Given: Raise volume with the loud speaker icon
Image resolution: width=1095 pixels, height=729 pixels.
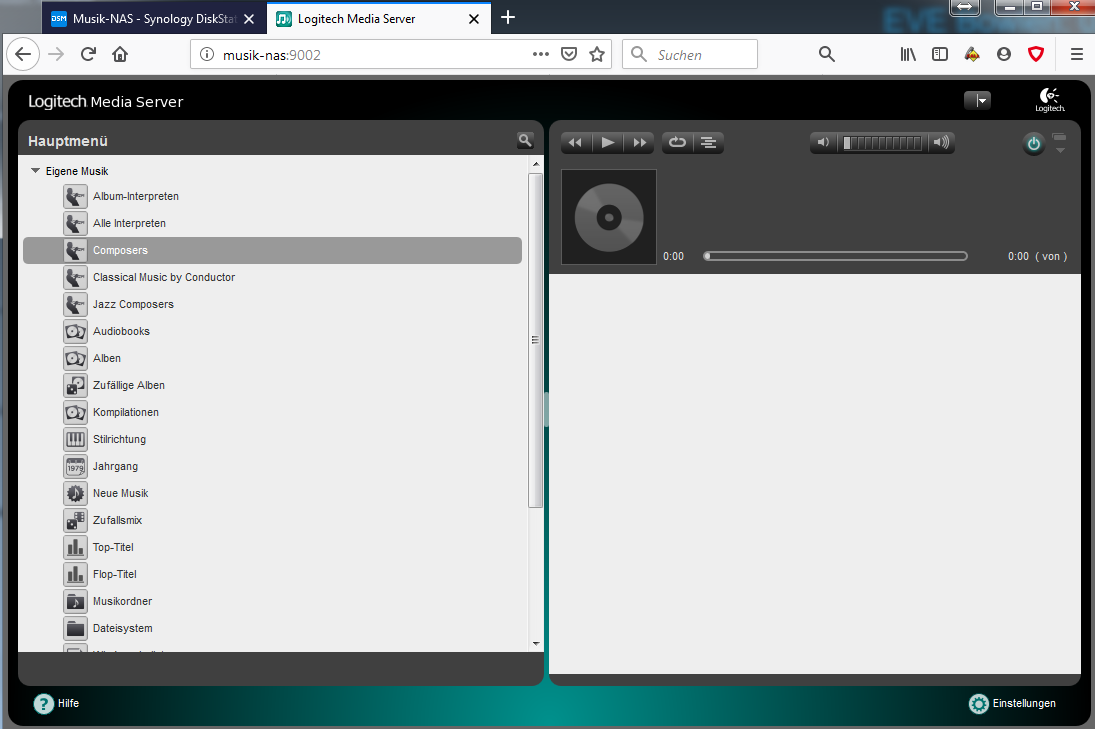Looking at the screenshot, I should pos(941,142).
